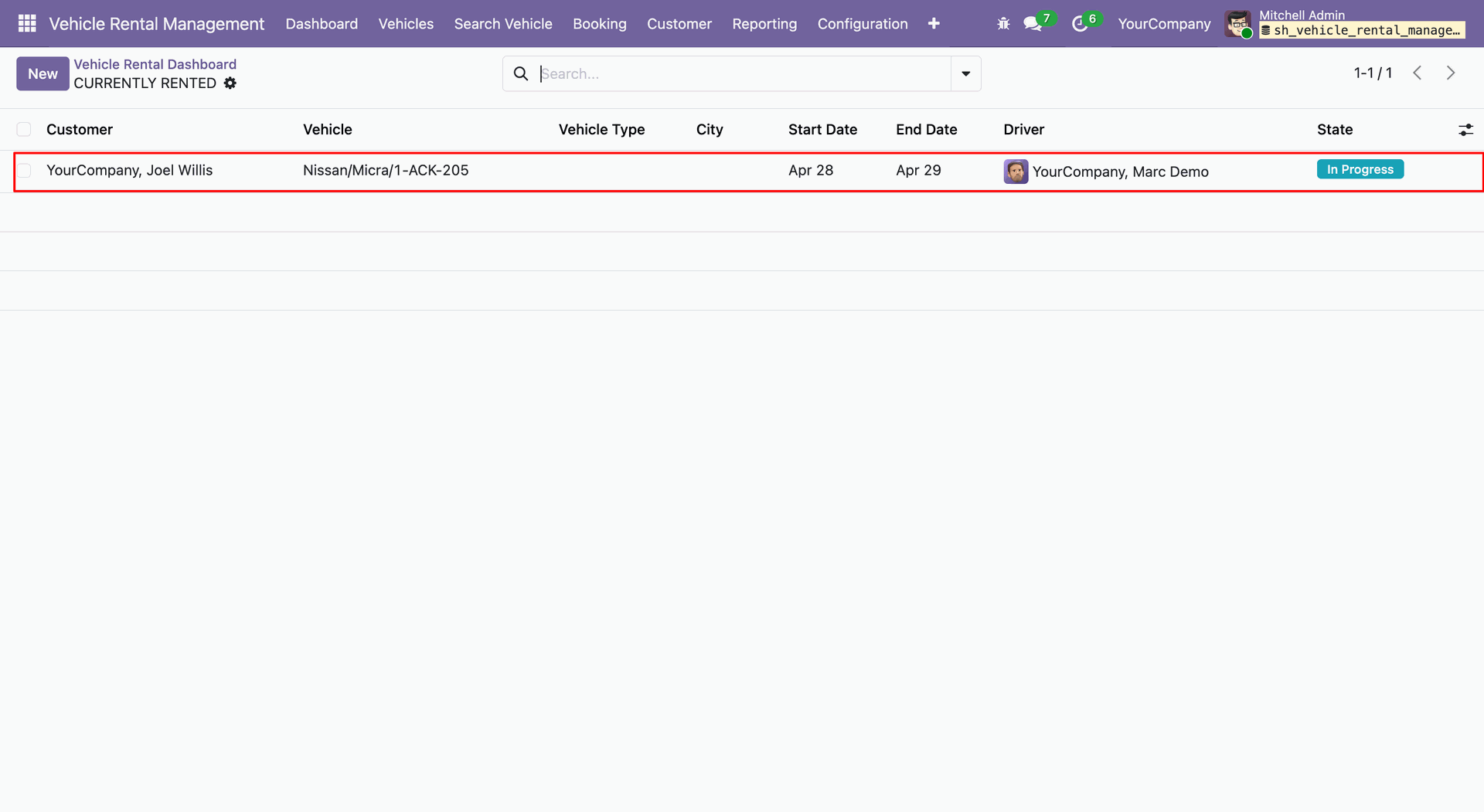
Task: Click the 1-1 / 1 pager counter
Action: click(1373, 73)
